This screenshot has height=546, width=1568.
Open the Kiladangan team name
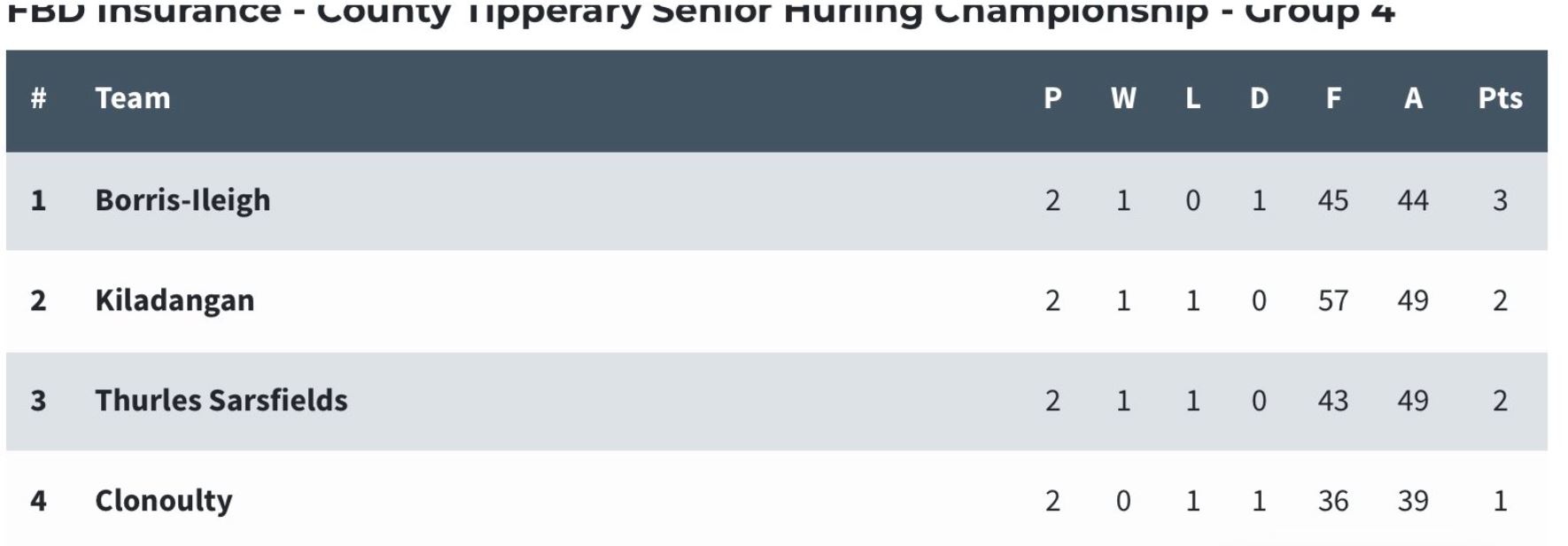coord(175,301)
